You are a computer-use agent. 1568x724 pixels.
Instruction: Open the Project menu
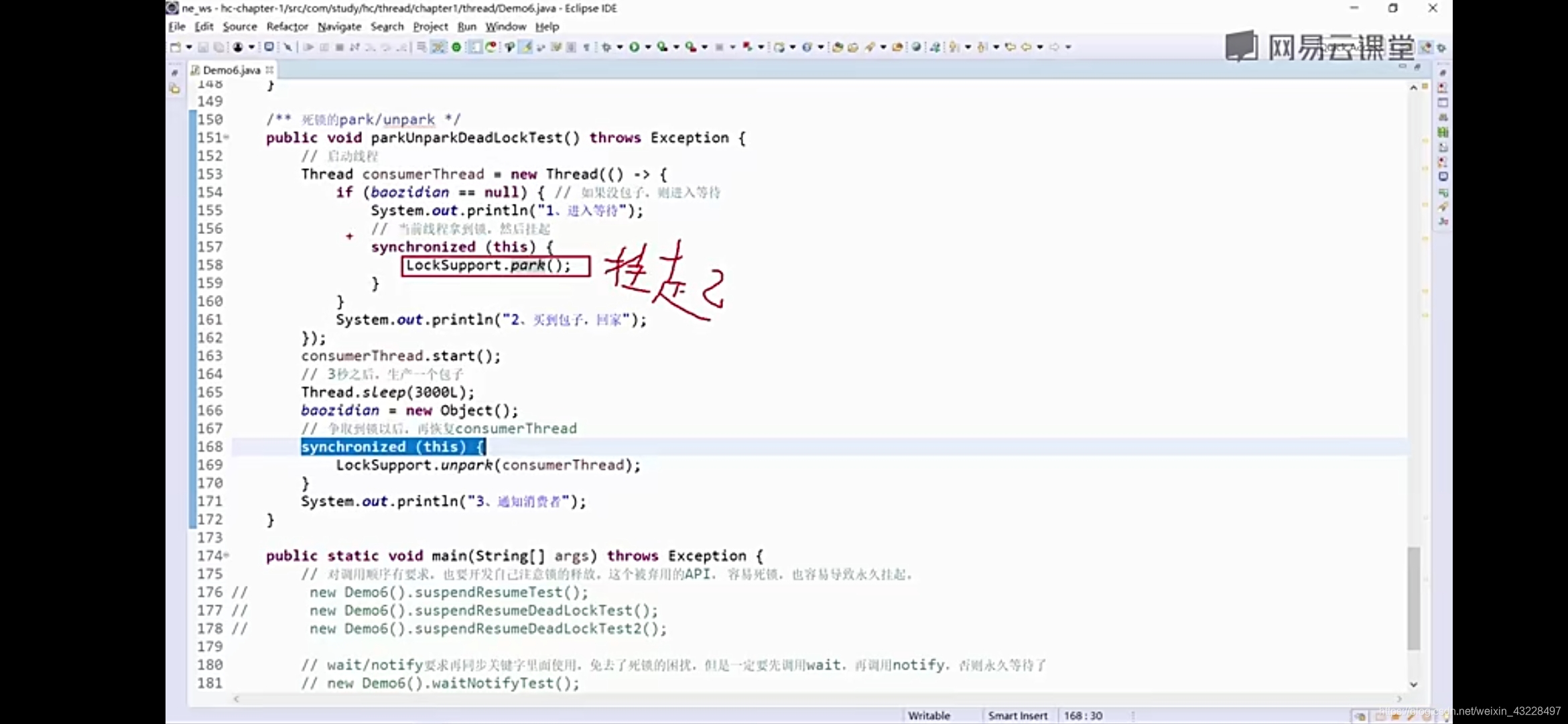click(x=430, y=27)
